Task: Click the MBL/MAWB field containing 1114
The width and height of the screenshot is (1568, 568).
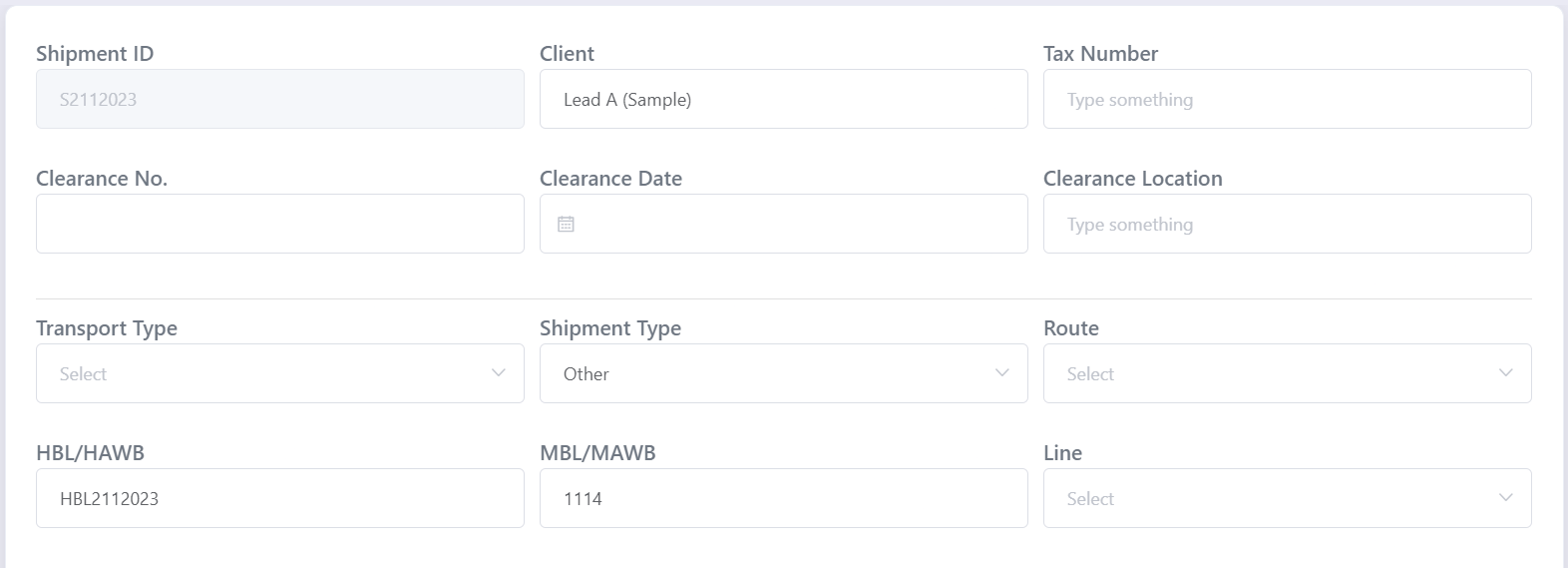Action: 784,498
